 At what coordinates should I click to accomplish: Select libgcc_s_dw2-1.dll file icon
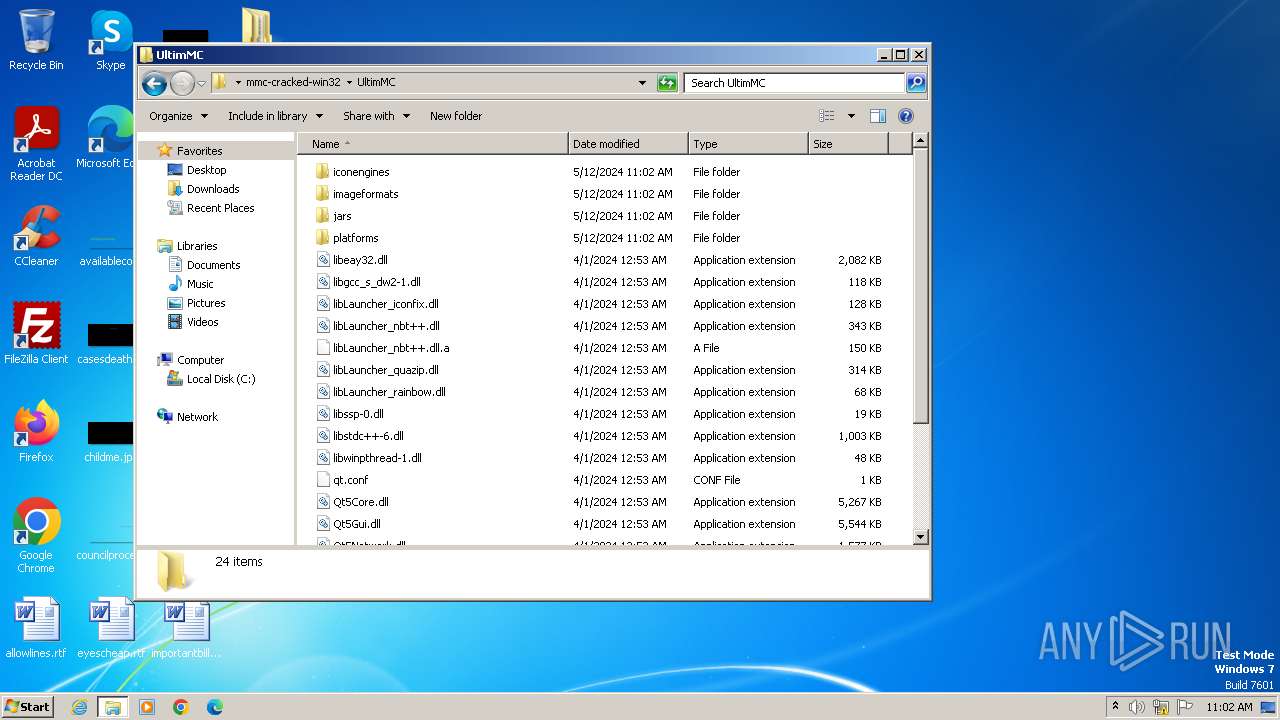322,282
